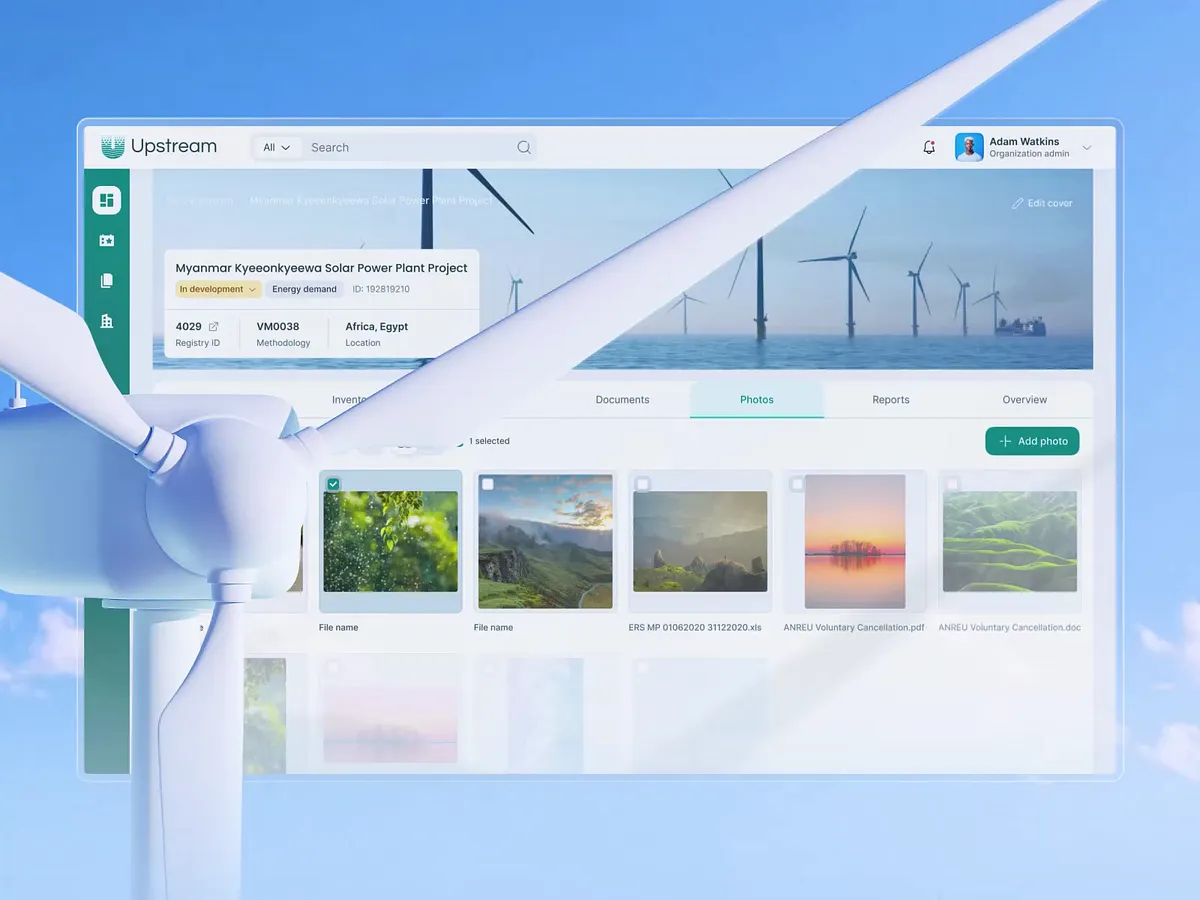Open the Overview tab link
1200x900 pixels.
coord(1024,399)
